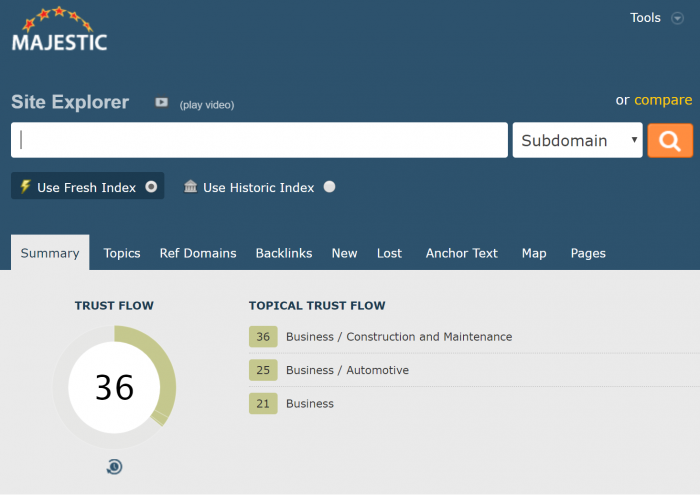The image size is (700, 495).
Task: Click the Historic Index building icon
Action: coord(191,186)
